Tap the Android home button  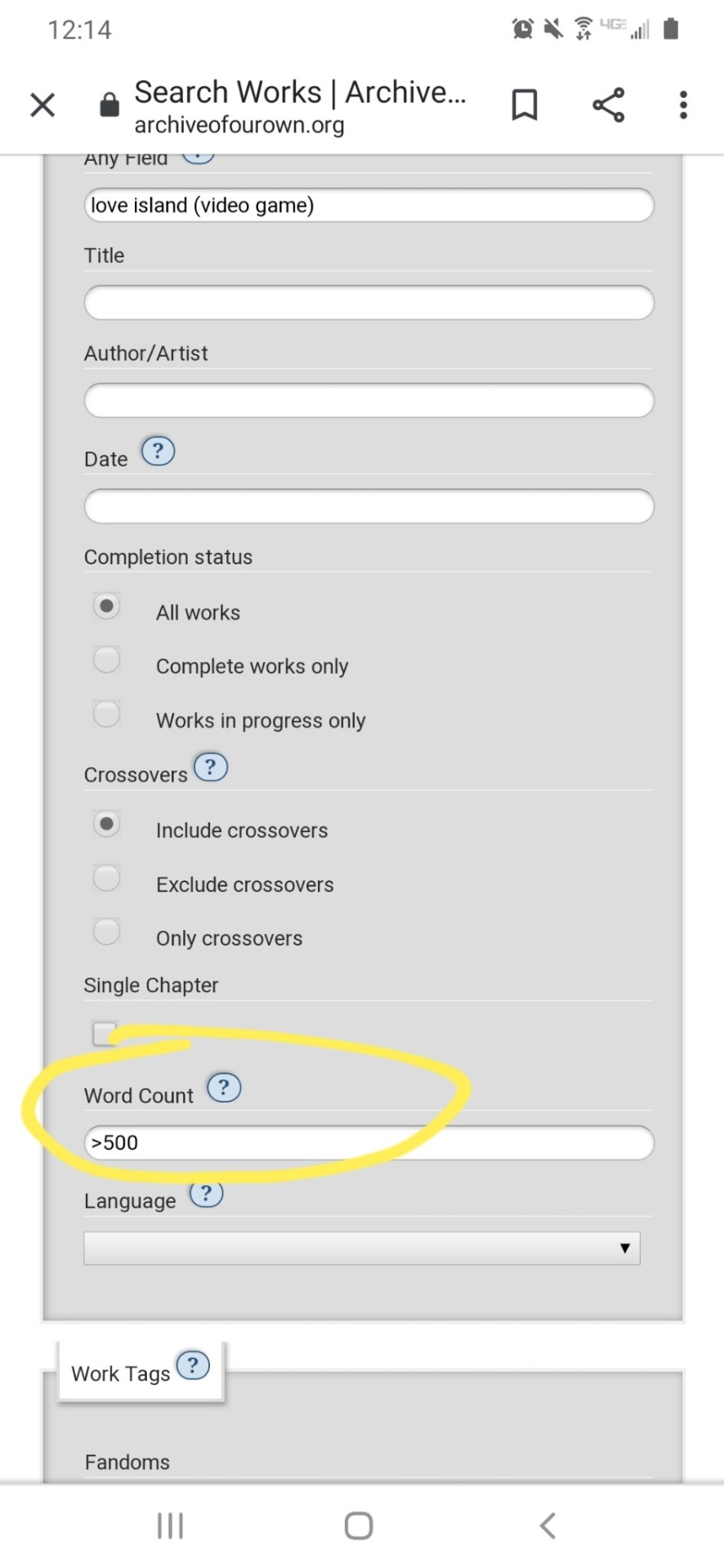pos(359,1526)
